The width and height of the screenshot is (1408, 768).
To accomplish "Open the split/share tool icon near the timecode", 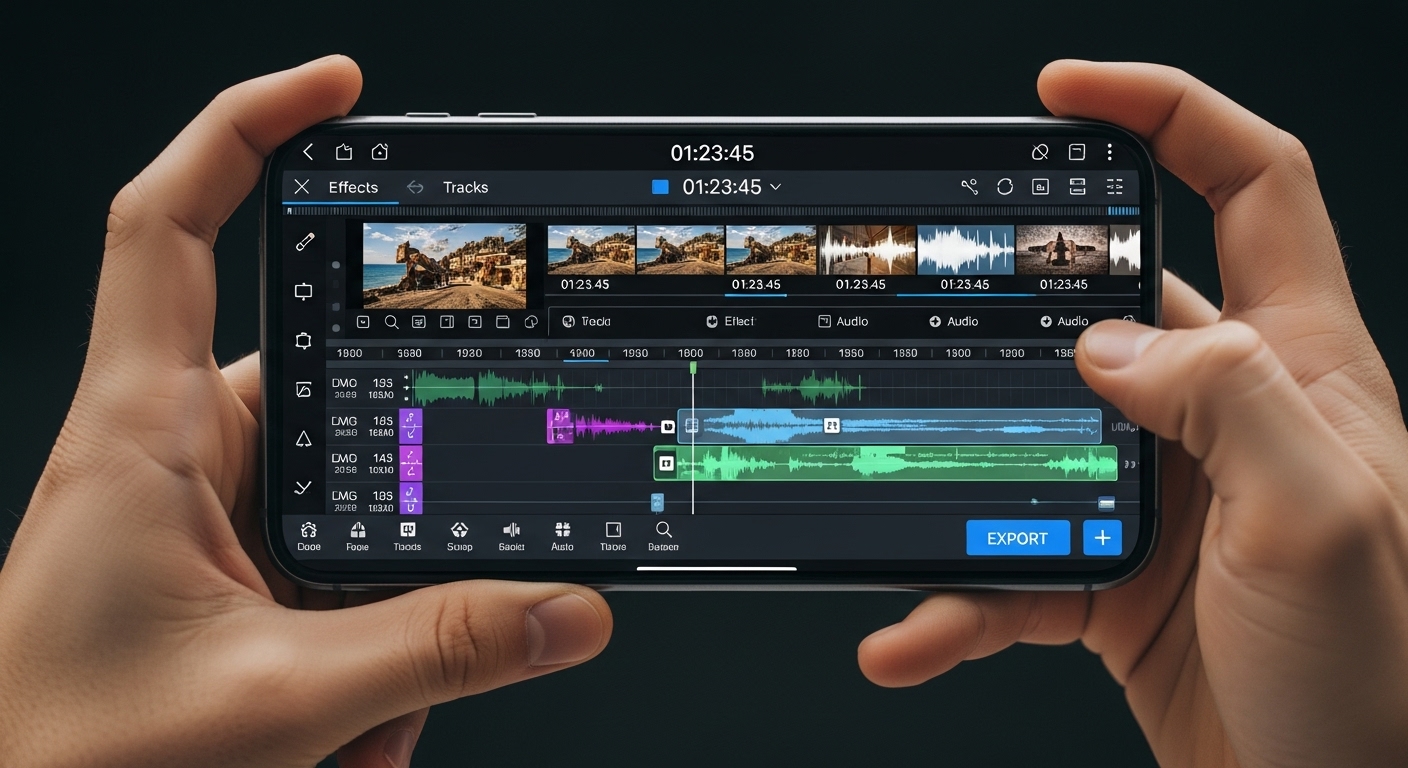I will pyautogui.click(x=968, y=186).
